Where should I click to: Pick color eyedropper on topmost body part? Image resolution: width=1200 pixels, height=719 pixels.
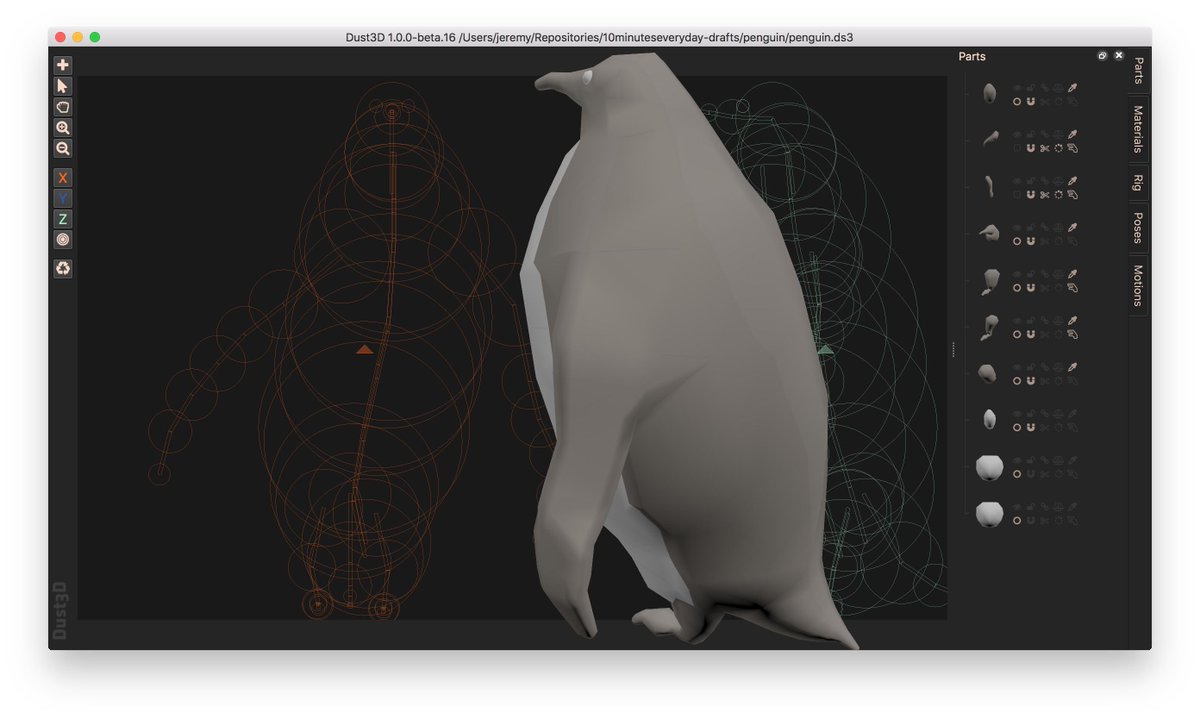(x=1072, y=88)
